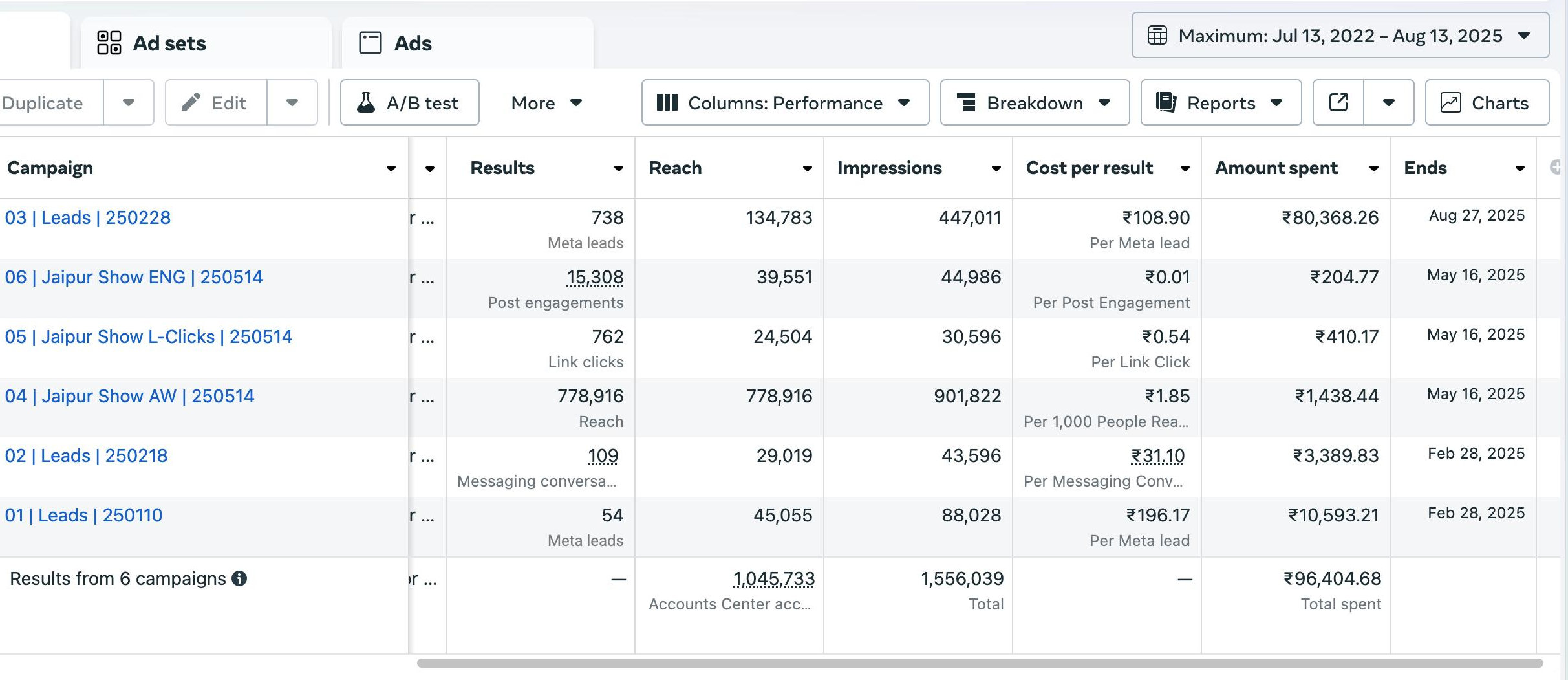The height and width of the screenshot is (680, 1568).
Task: Switch to the Ads tab
Action: pyautogui.click(x=413, y=43)
